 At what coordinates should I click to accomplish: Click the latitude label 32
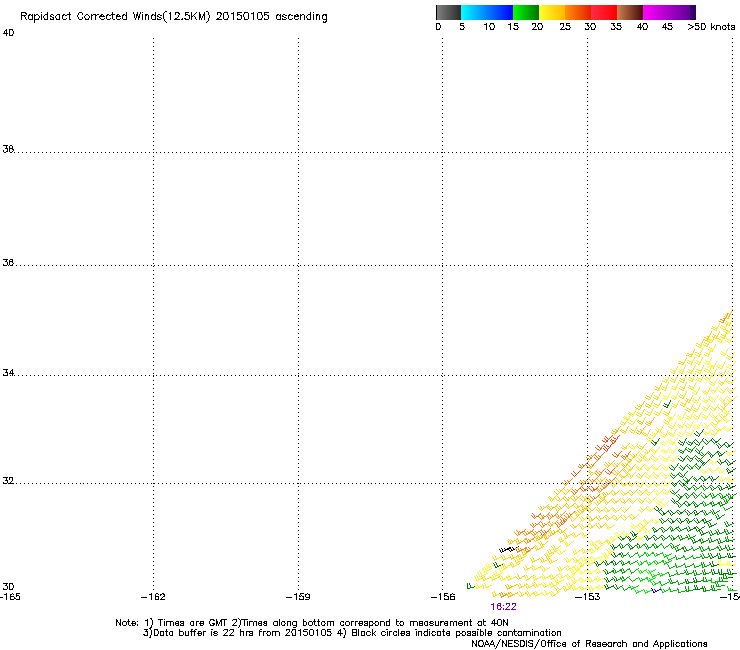[8, 481]
